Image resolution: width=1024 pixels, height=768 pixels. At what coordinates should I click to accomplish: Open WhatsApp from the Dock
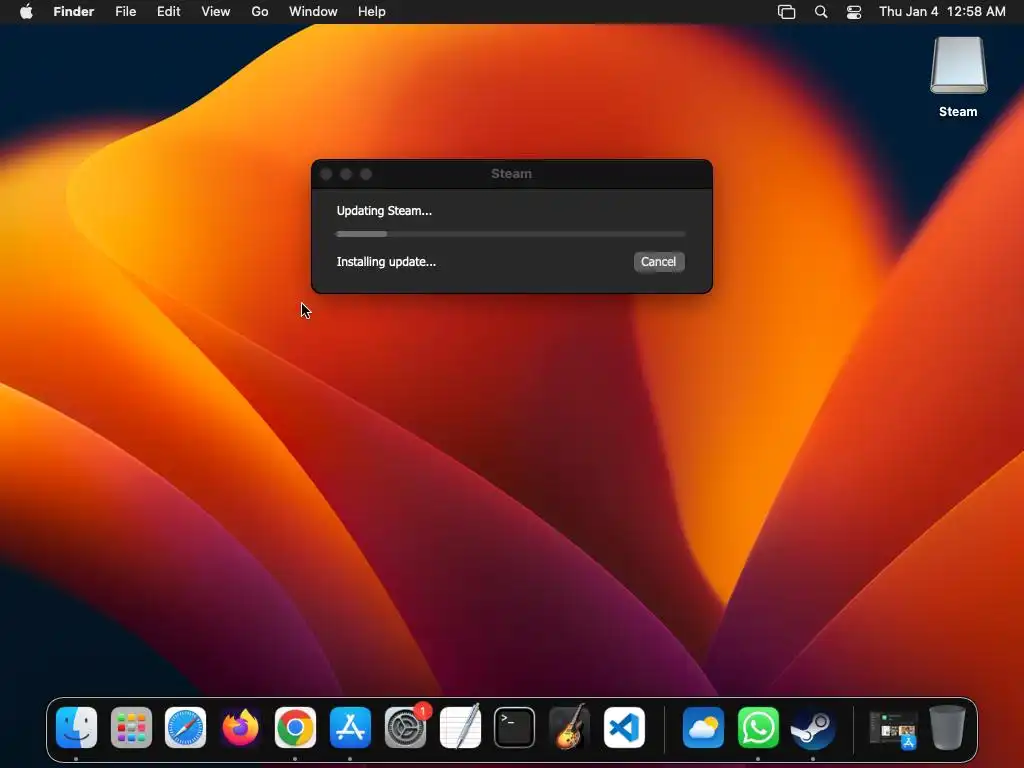tap(758, 728)
